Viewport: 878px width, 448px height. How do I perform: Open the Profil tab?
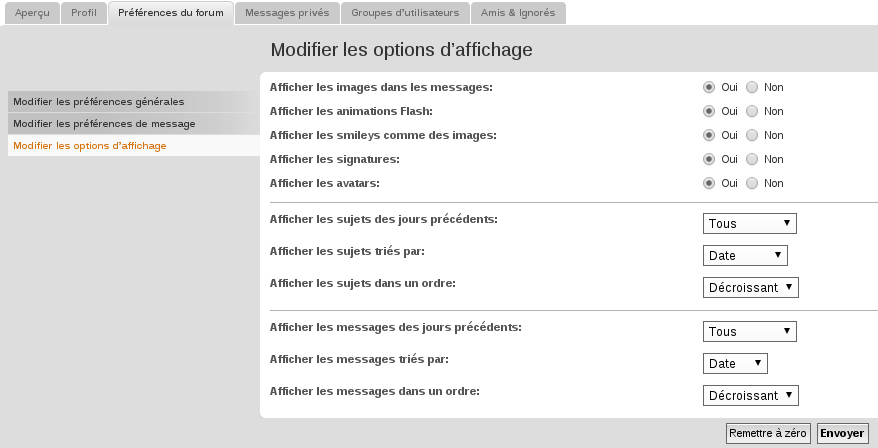(84, 13)
